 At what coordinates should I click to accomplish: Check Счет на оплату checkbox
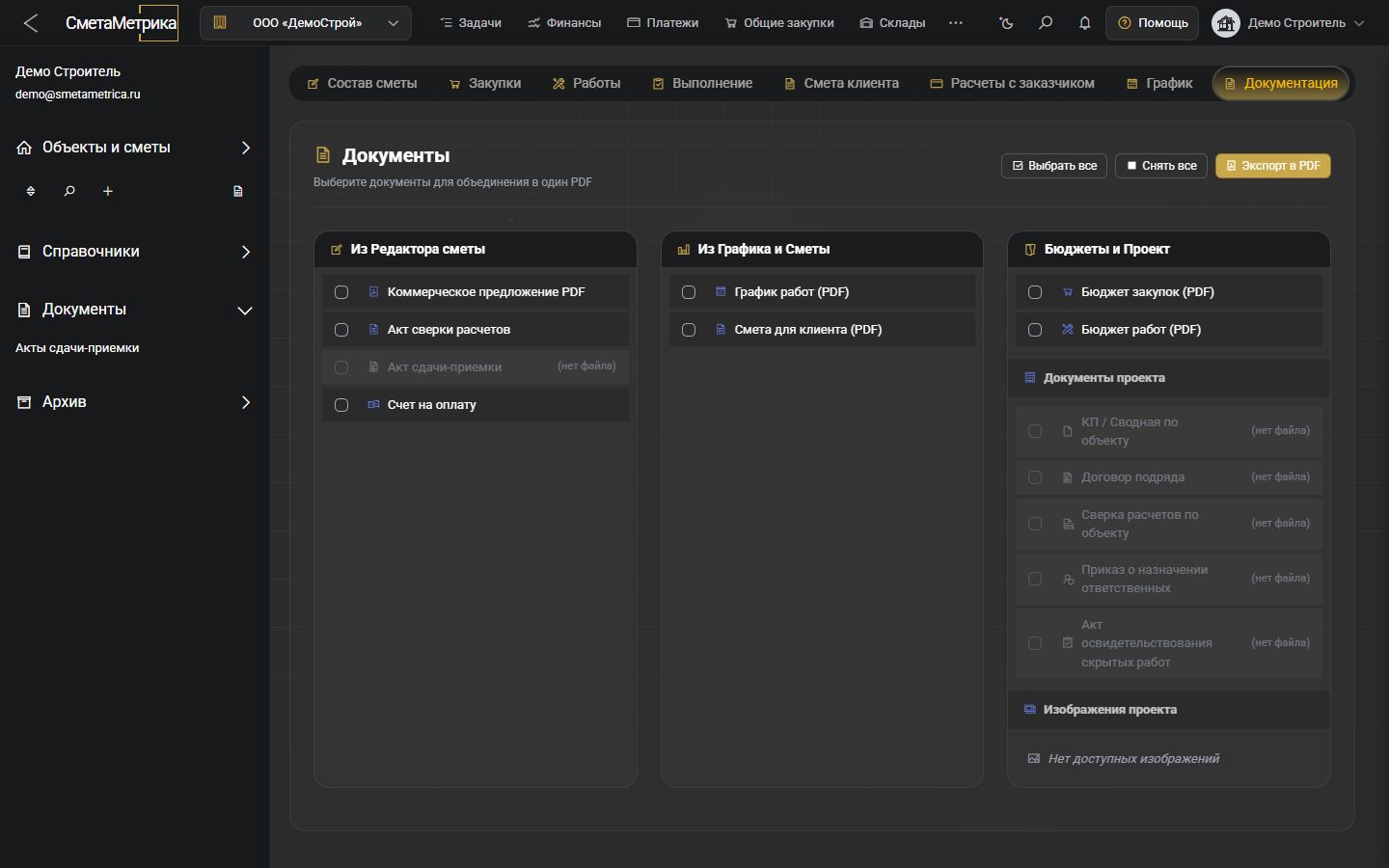341,405
